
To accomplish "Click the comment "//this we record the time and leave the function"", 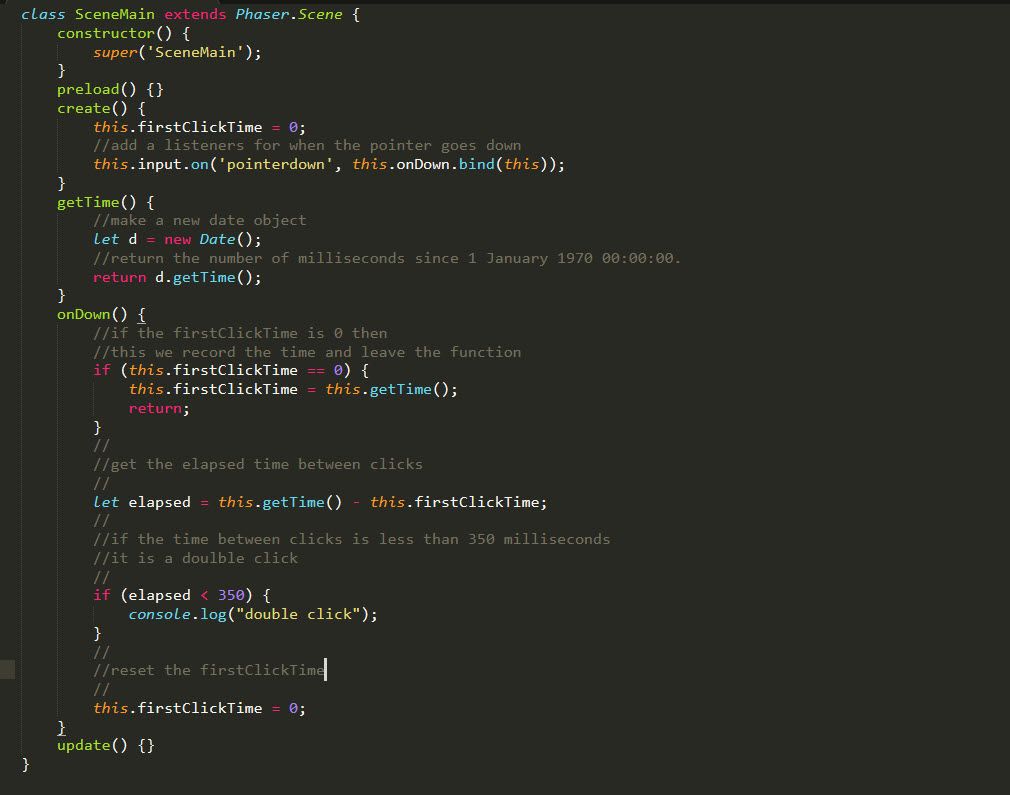I will click(307, 352).
